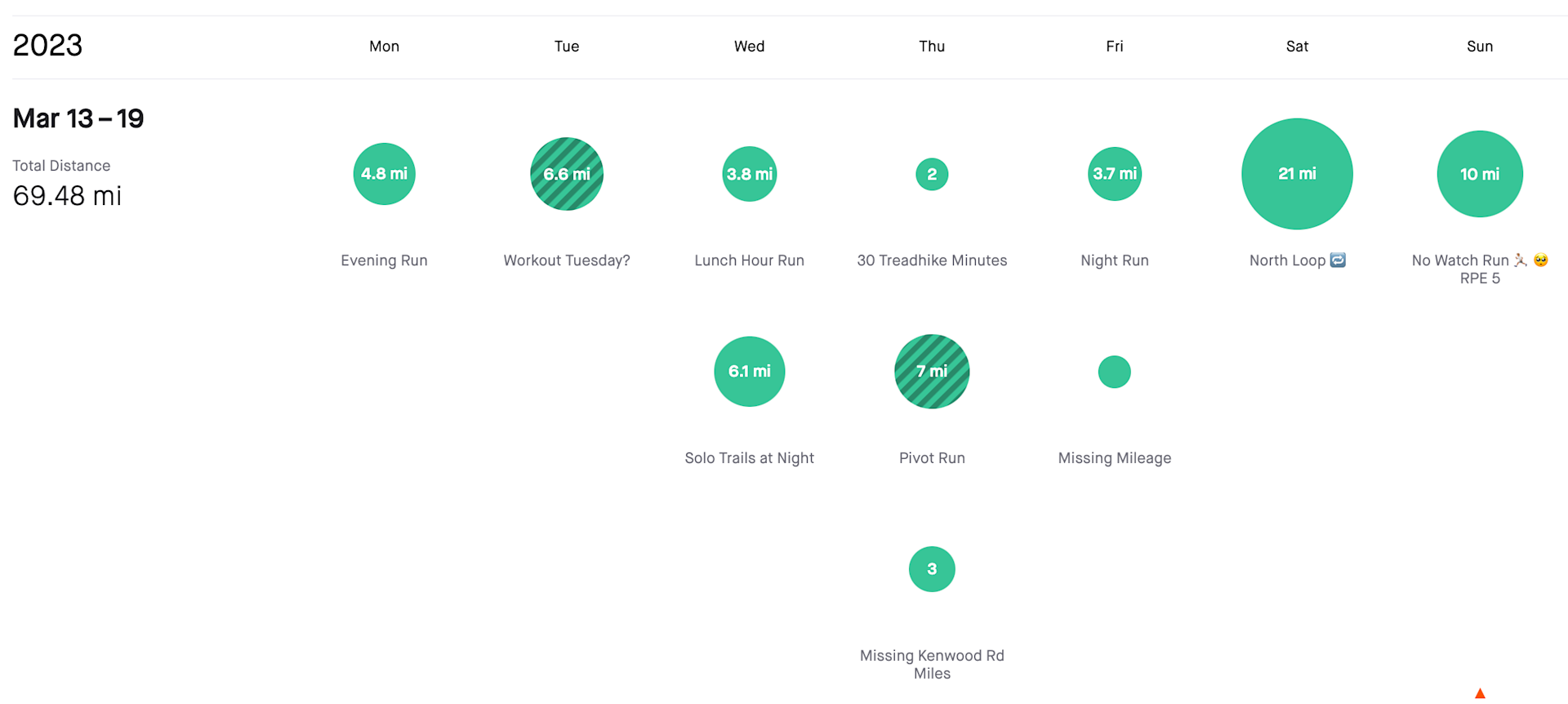Click the small 2 mile Thursday bubble
1568x704 pixels.
pos(932,174)
